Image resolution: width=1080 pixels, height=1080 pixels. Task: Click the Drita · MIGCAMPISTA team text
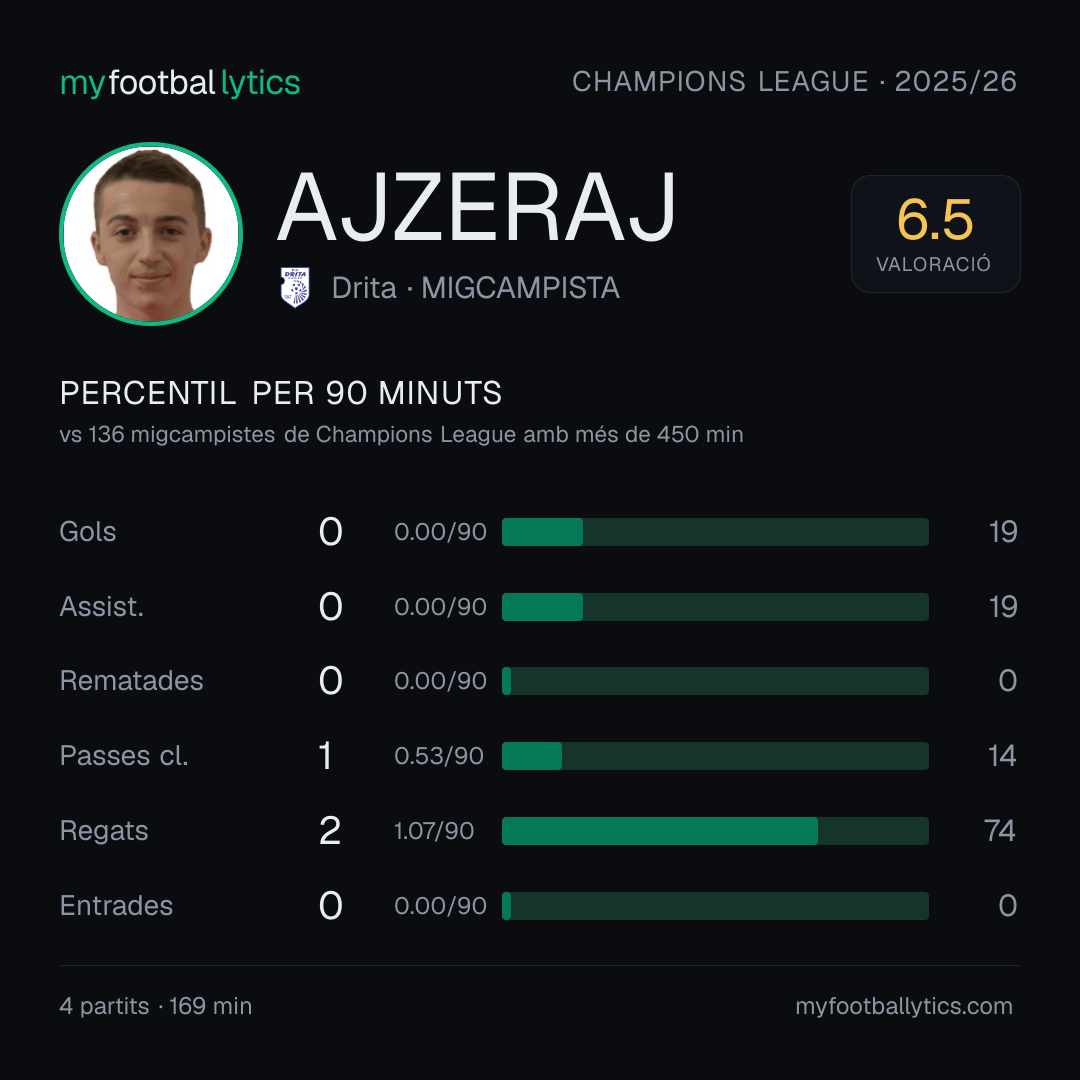tap(475, 288)
